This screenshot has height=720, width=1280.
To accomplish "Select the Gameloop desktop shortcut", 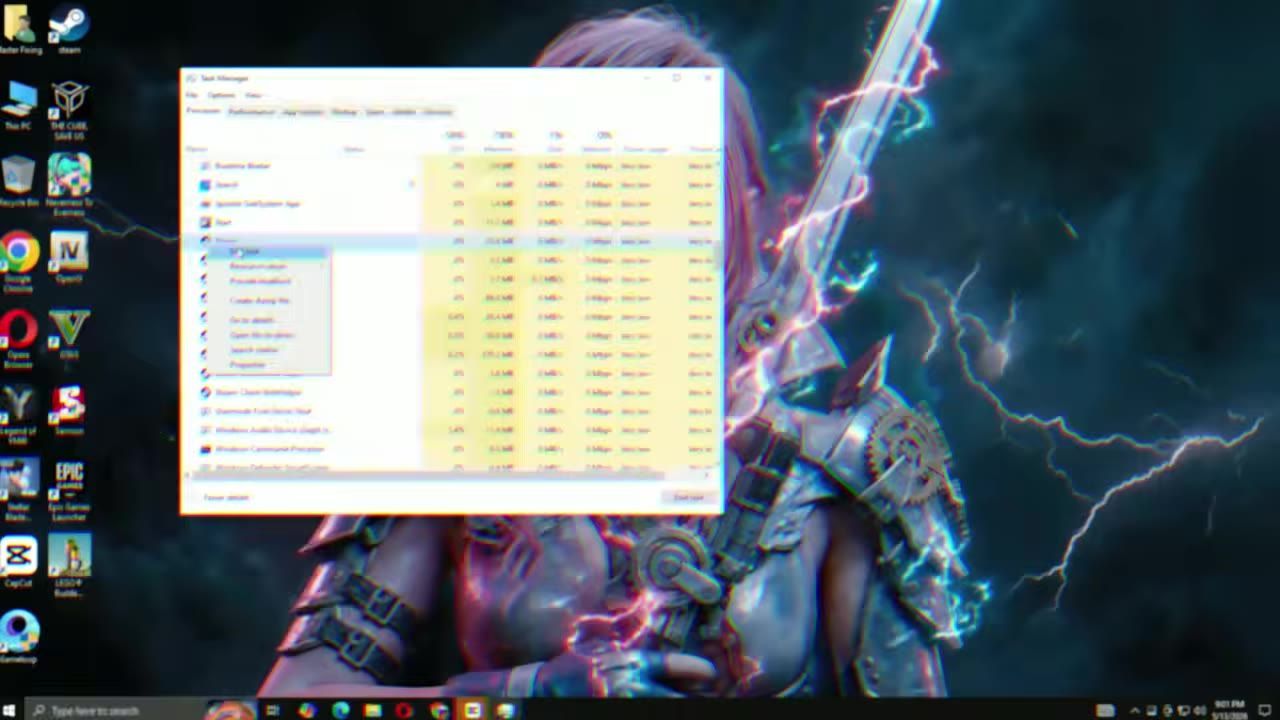I will 19,638.
